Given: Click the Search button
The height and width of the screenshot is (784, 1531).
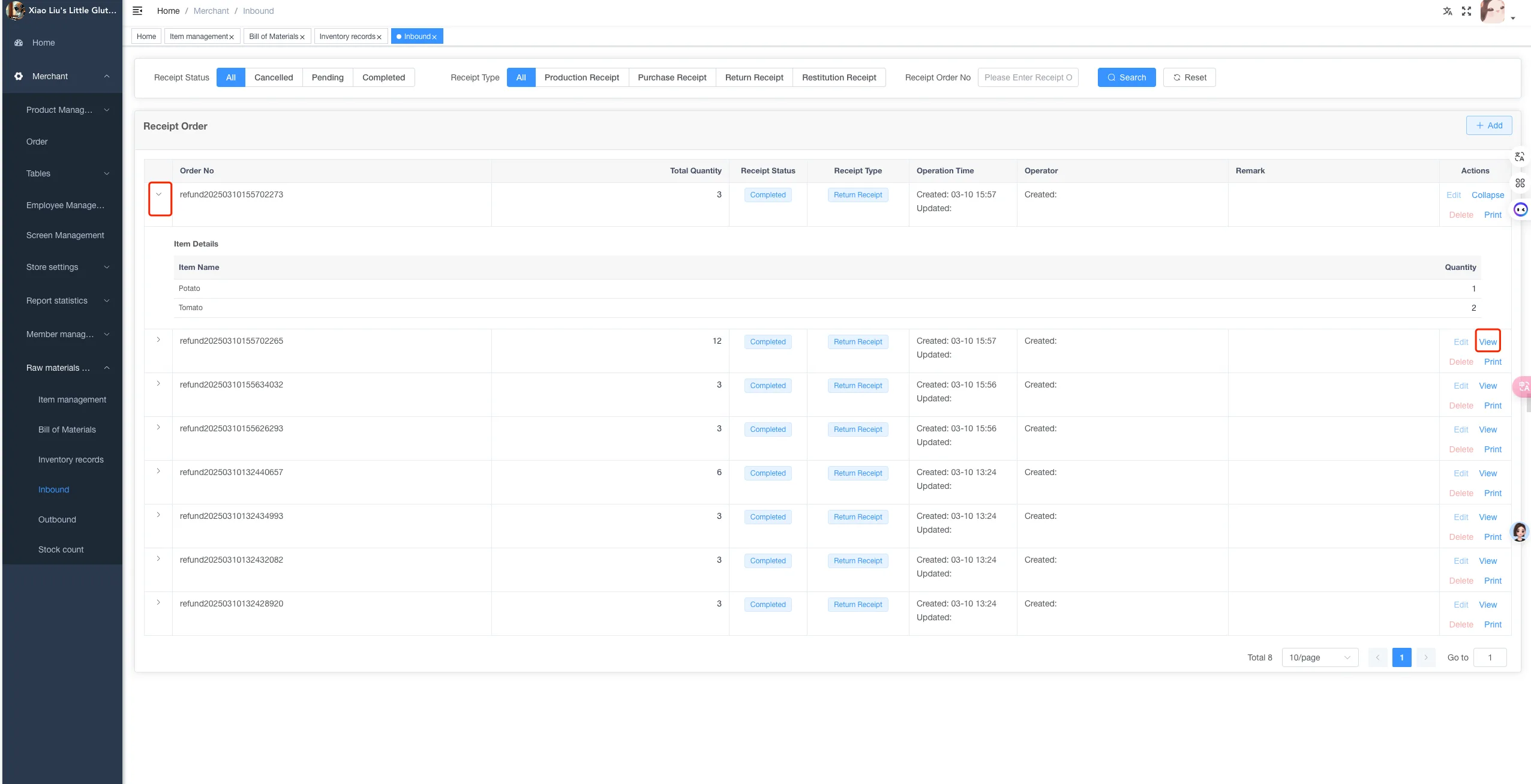Looking at the screenshot, I should (1127, 77).
